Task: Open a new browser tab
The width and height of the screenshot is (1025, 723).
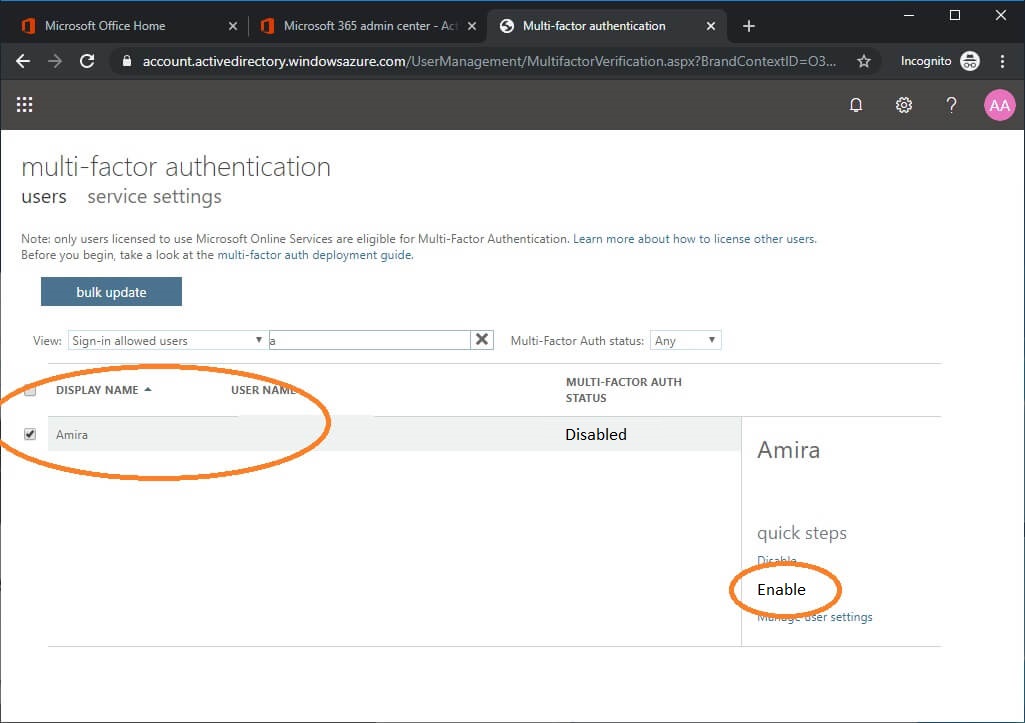Action: click(749, 26)
